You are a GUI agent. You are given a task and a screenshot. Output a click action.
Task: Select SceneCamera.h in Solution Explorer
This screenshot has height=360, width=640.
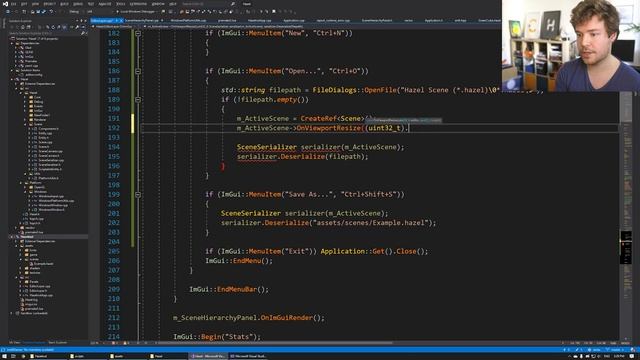[x=48, y=156]
